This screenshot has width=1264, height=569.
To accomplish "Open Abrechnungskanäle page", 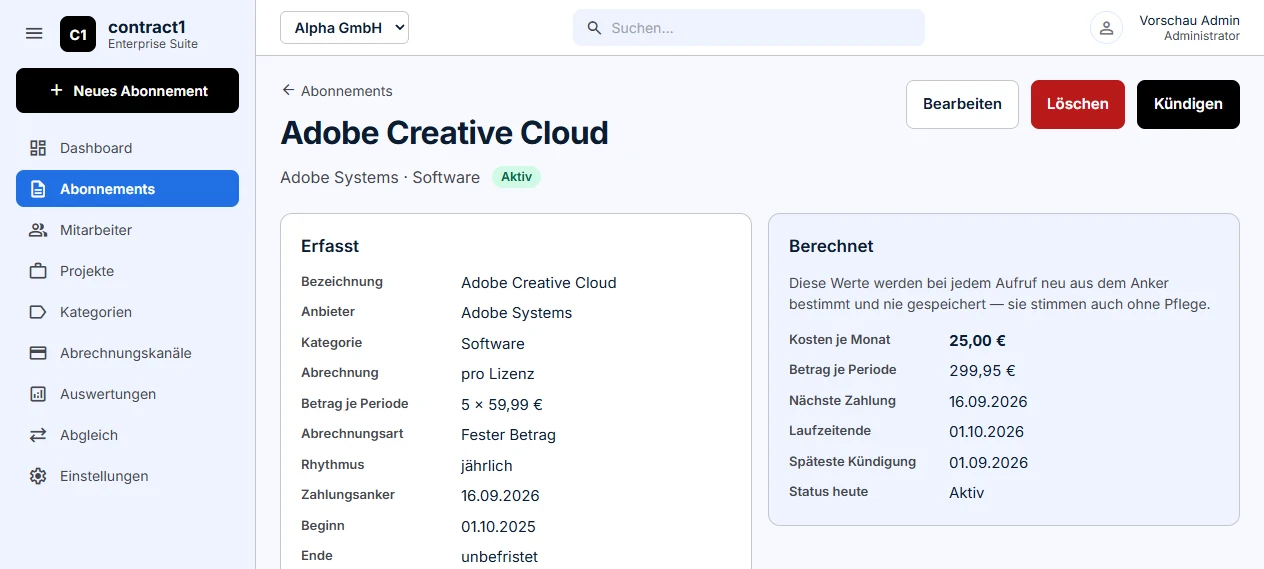I will pyautogui.click(x=127, y=353).
